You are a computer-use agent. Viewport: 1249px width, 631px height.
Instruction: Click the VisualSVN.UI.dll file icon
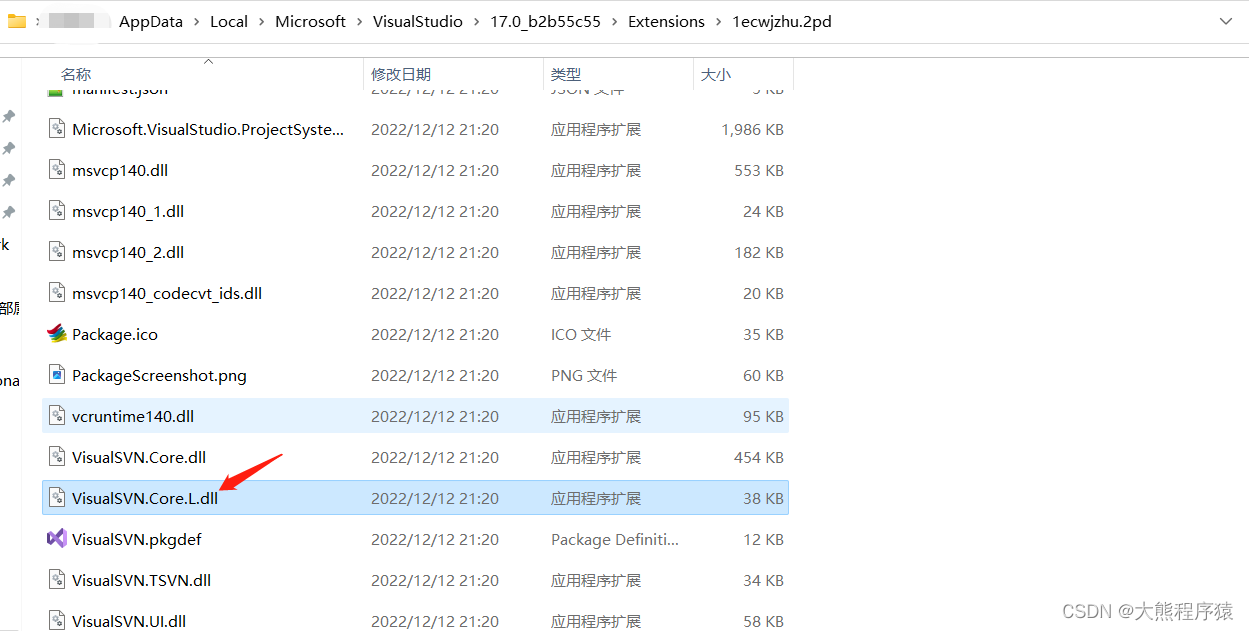[x=56, y=620]
